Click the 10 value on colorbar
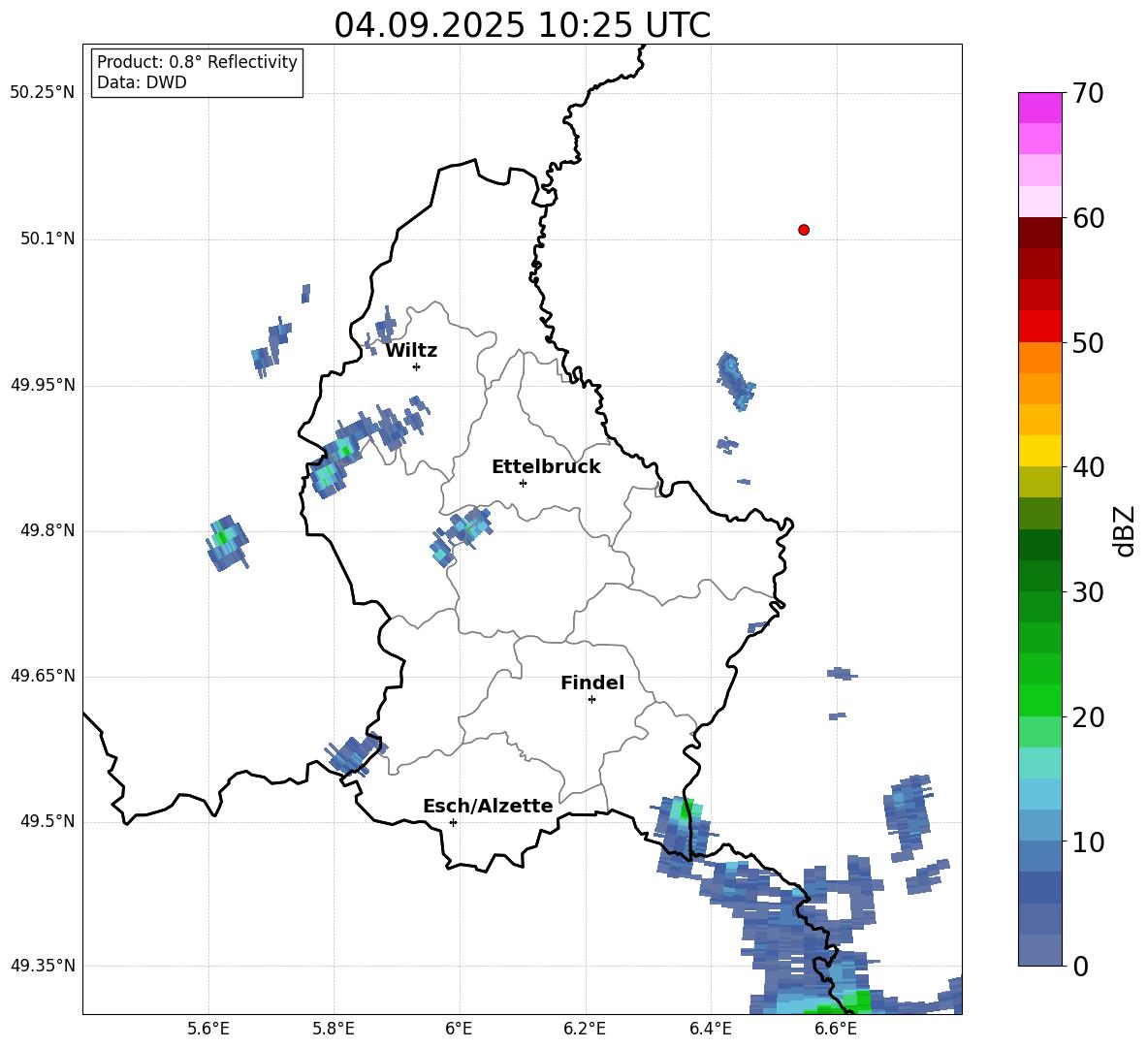This screenshot has width=1148, height=1048. pos(1088,842)
